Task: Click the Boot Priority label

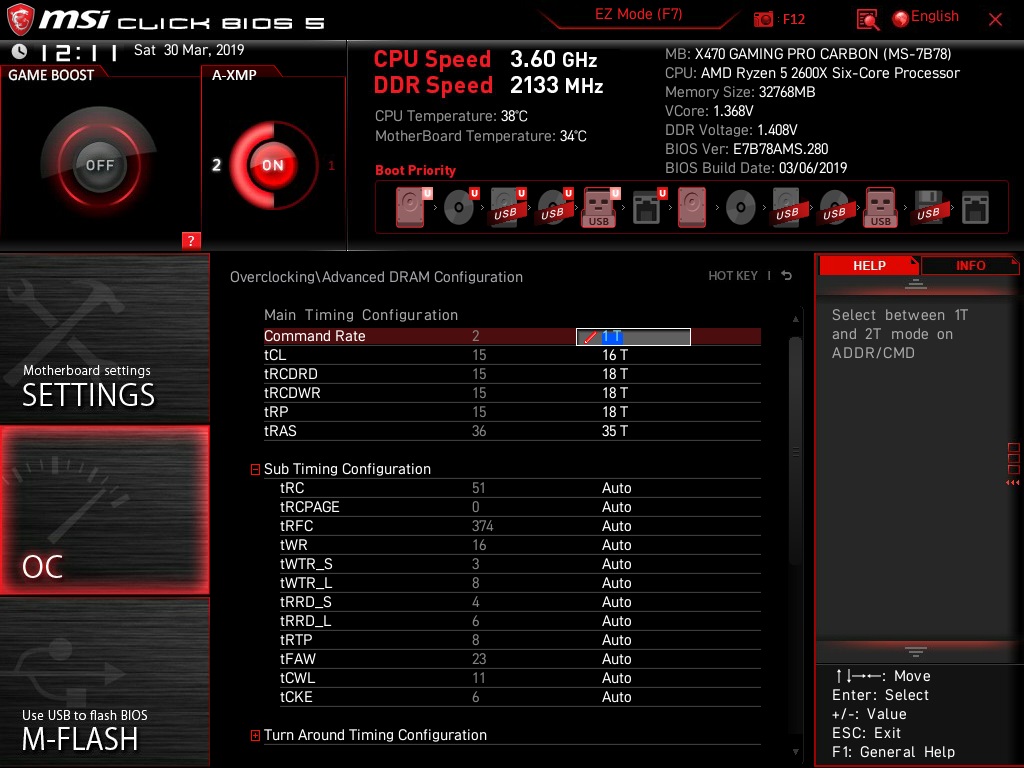Action: [415, 170]
